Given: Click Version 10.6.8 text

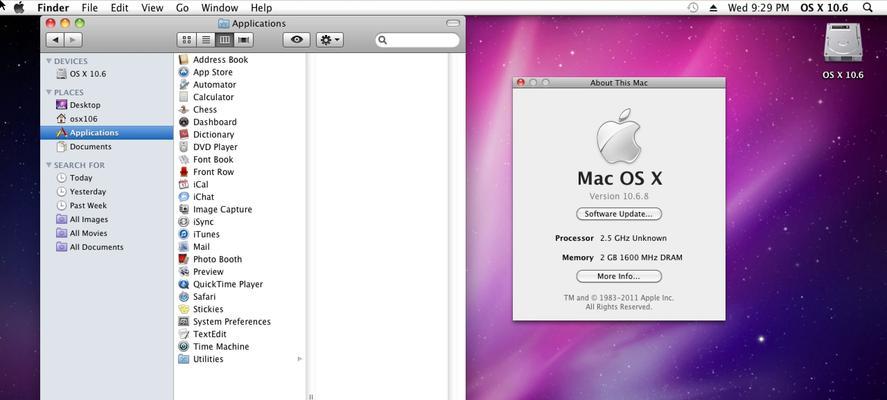Looking at the screenshot, I should (619, 196).
